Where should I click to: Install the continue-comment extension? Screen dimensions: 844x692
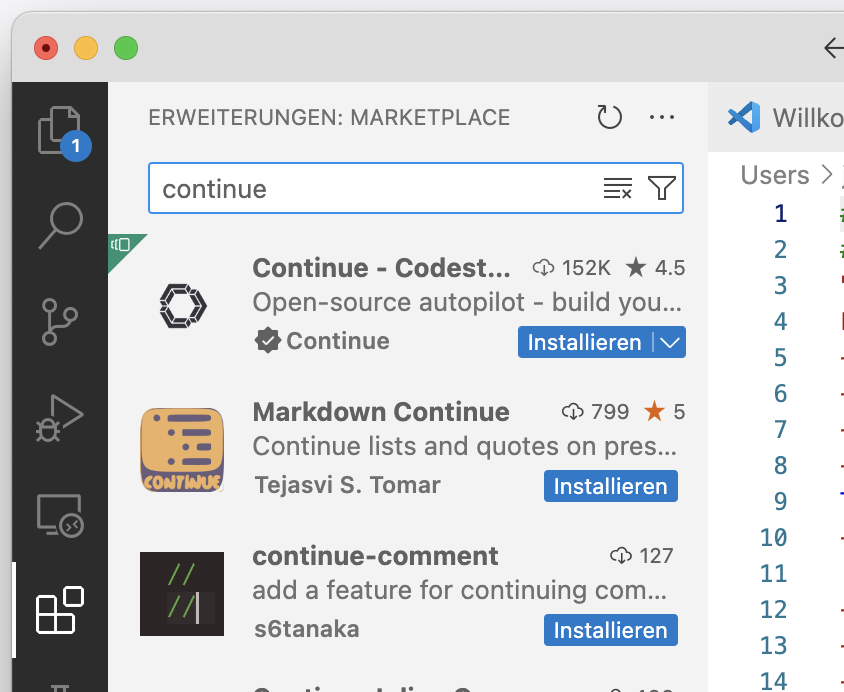coord(610,630)
